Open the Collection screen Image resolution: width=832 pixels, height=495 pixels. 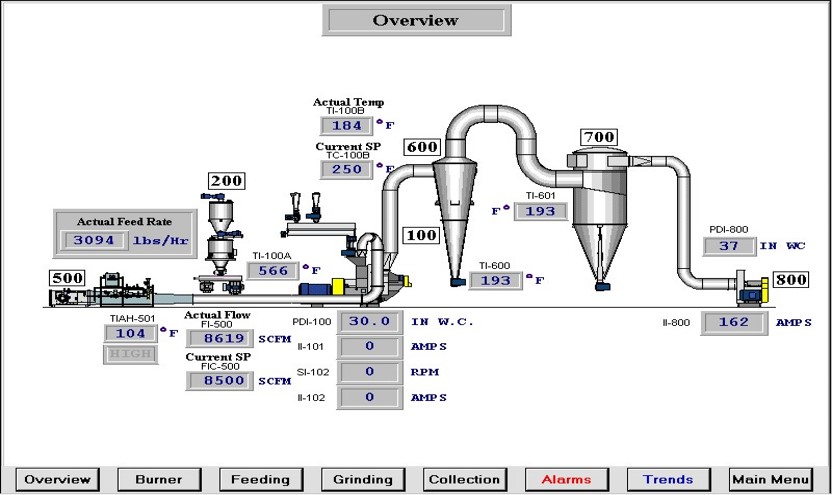[464, 479]
